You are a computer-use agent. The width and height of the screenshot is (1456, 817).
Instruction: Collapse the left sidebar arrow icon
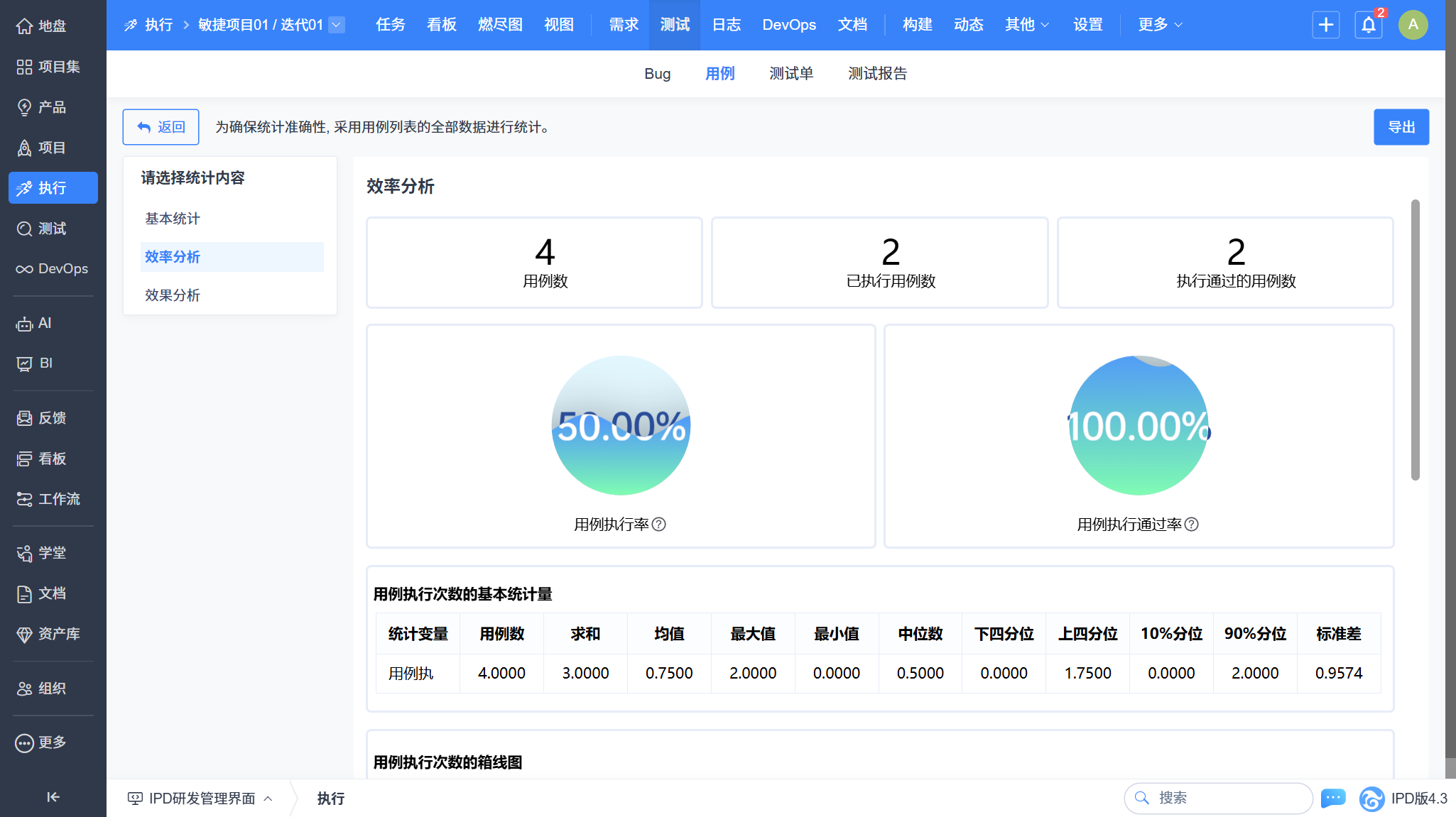click(x=53, y=797)
